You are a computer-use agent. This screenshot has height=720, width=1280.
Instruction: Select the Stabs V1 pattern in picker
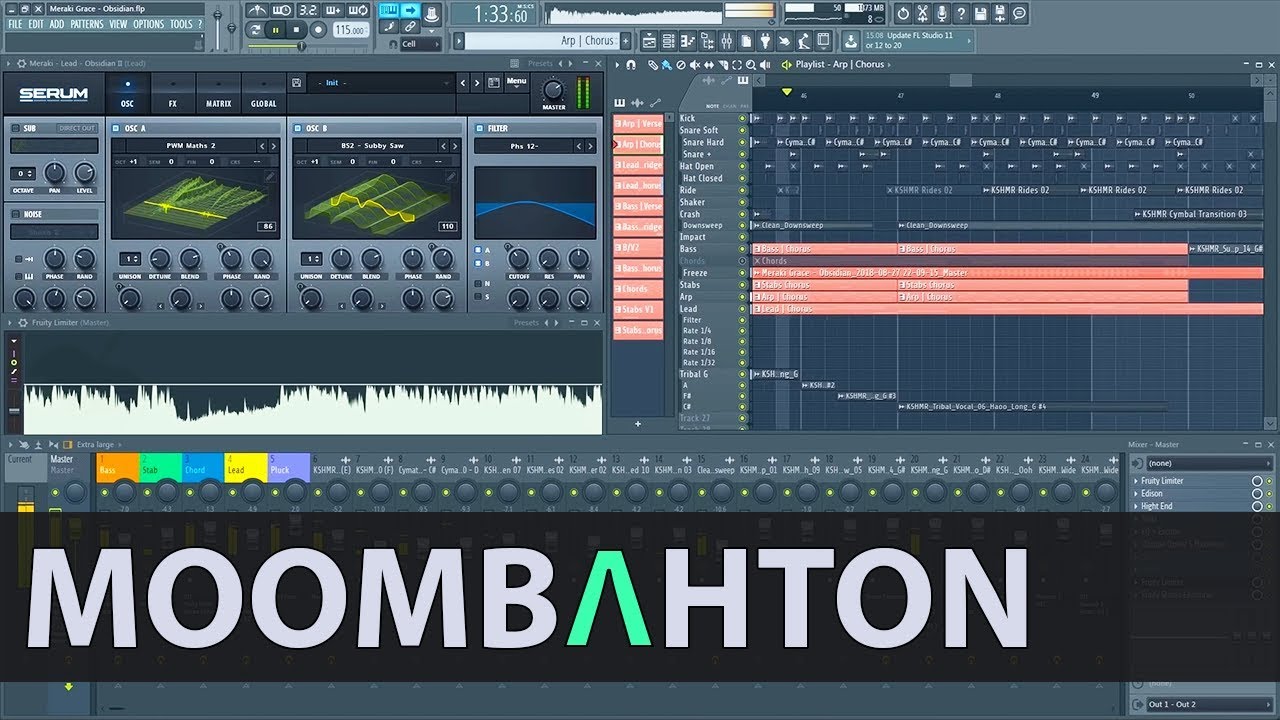(x=638, y=310)
